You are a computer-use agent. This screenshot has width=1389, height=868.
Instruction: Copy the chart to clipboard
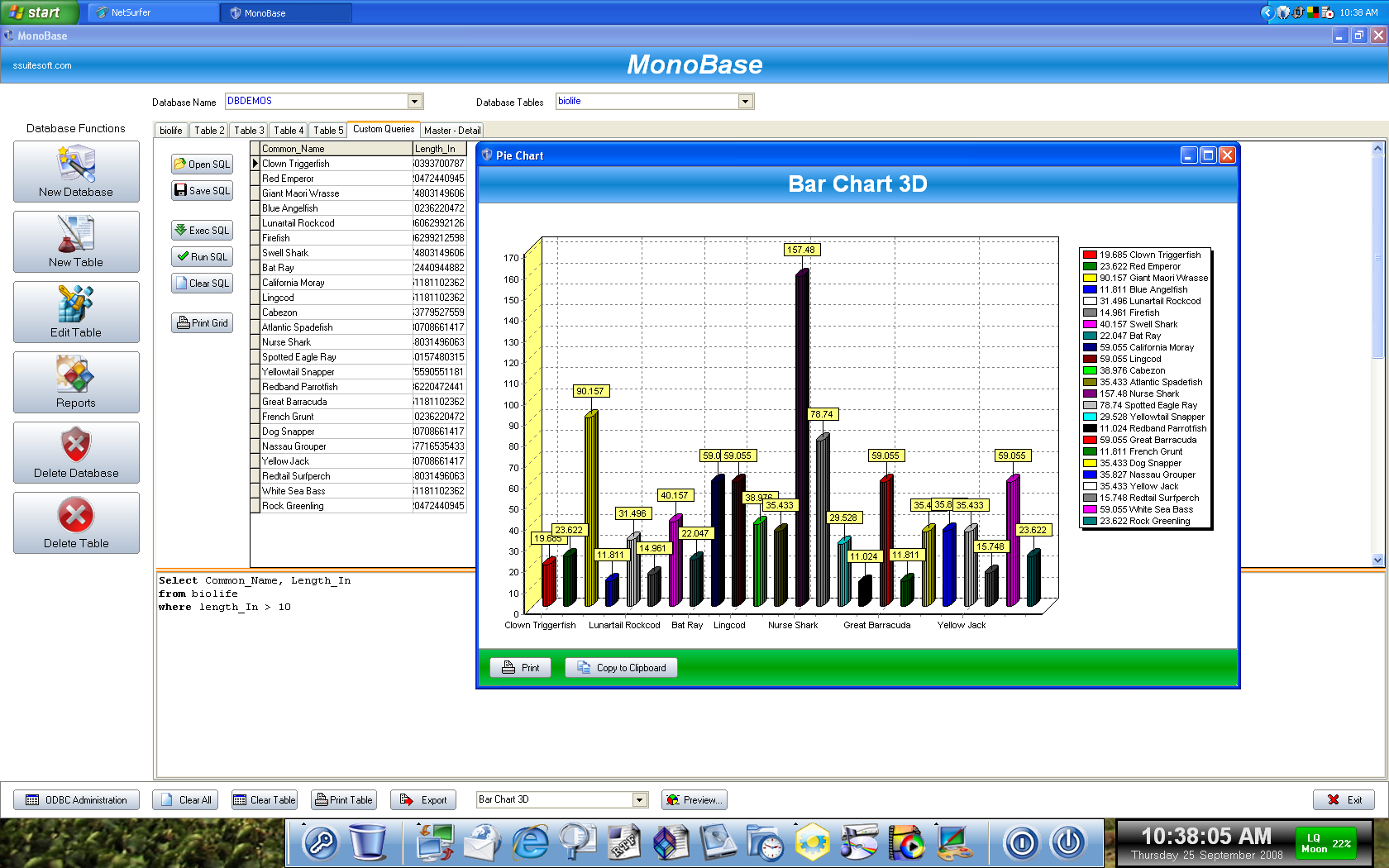(621, 668)
